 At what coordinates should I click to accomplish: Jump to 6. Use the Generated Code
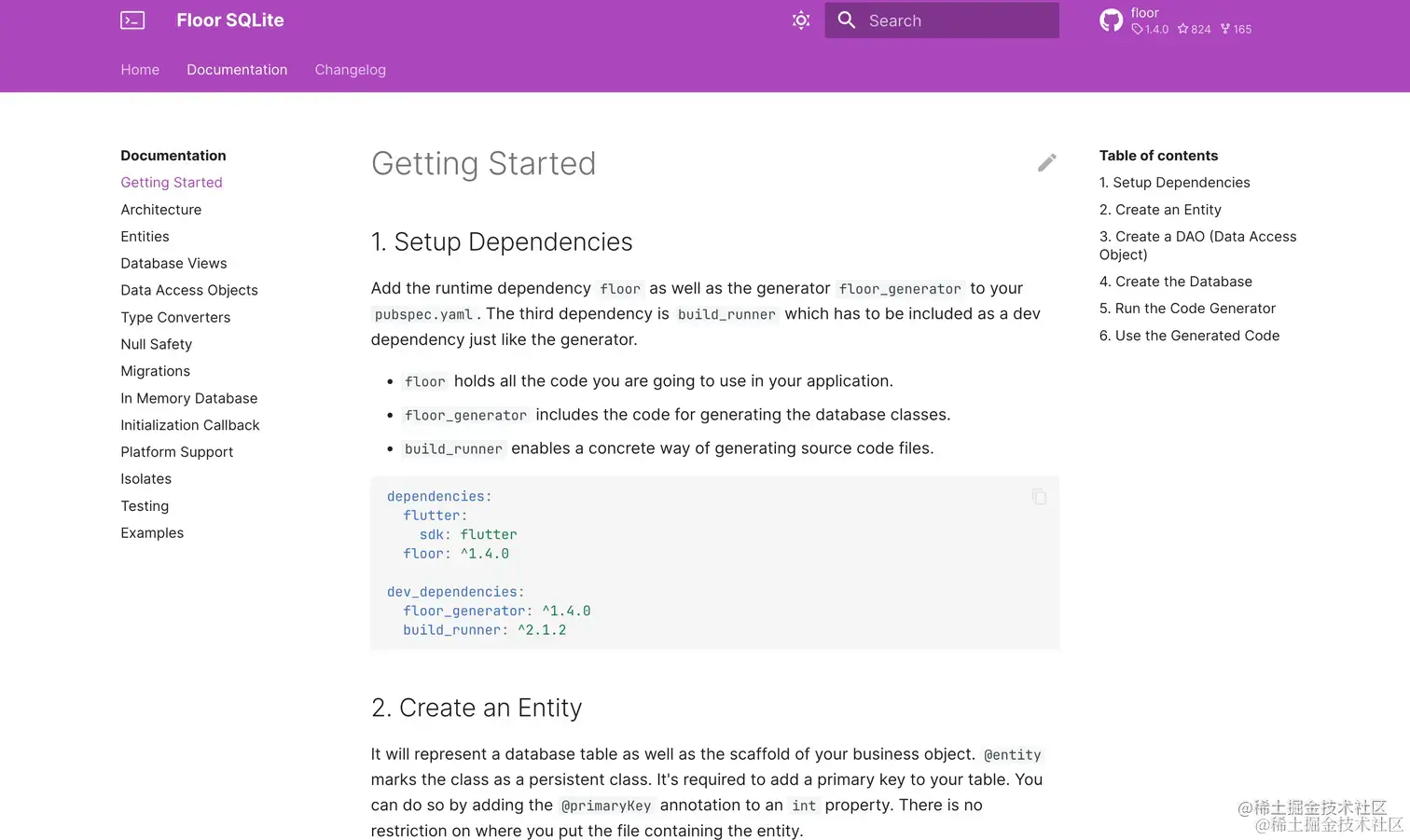(x=1190, y=336)
